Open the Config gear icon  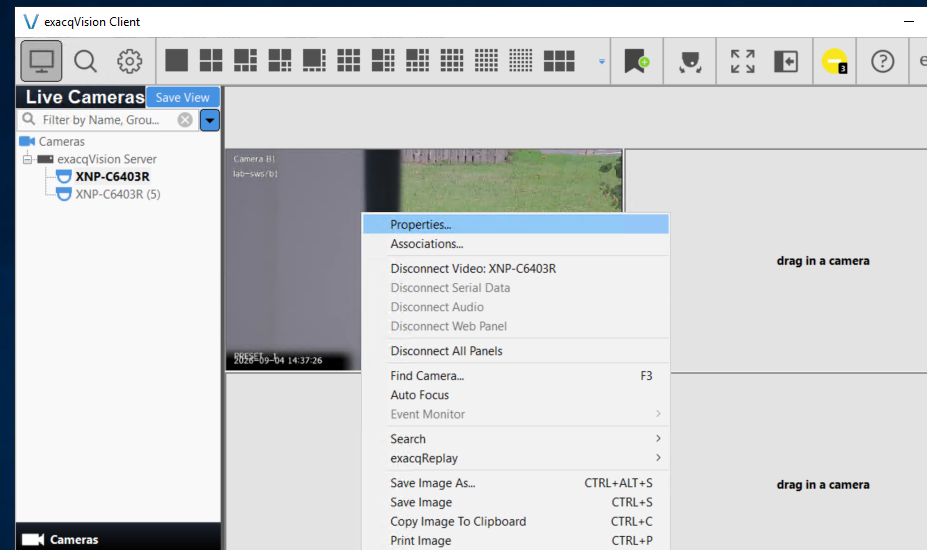point(129,61)
